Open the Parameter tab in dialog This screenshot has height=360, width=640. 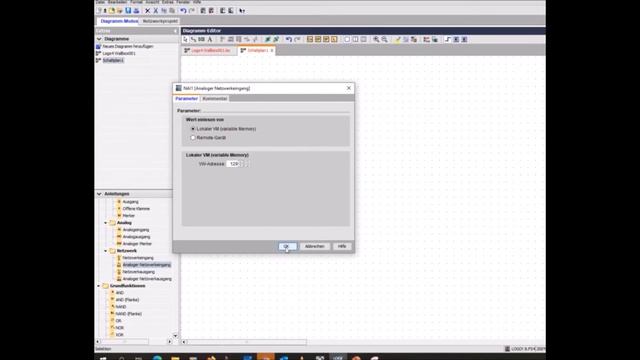coord(187,99)
